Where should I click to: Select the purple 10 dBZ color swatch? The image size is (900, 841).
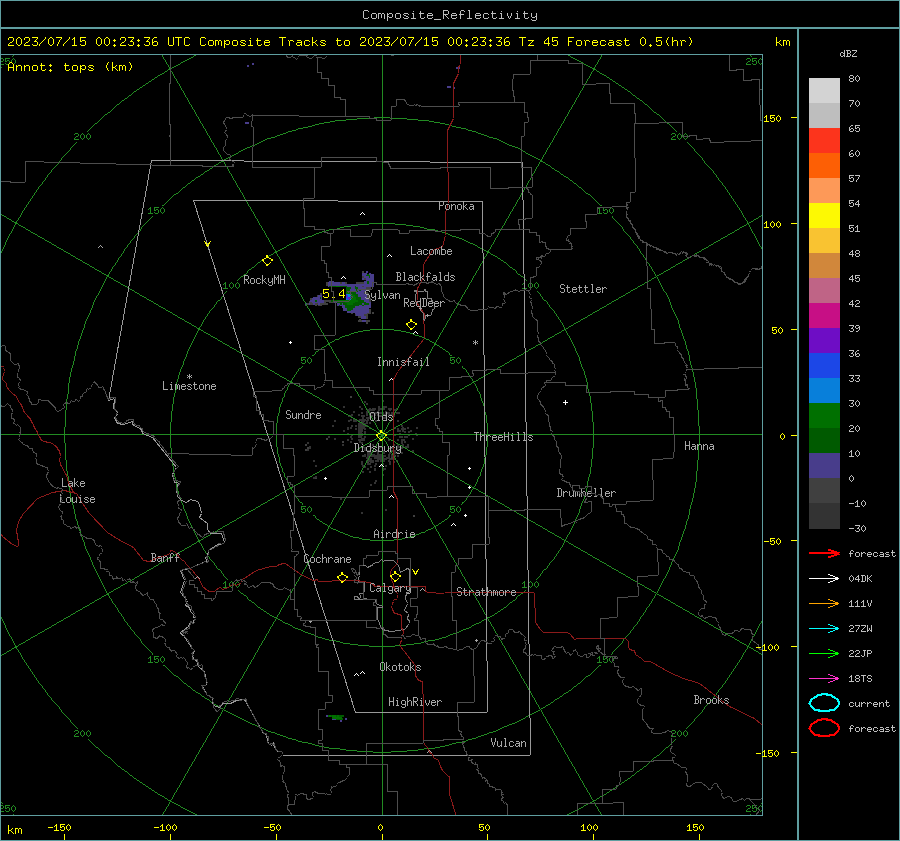(x=824, y=465)
